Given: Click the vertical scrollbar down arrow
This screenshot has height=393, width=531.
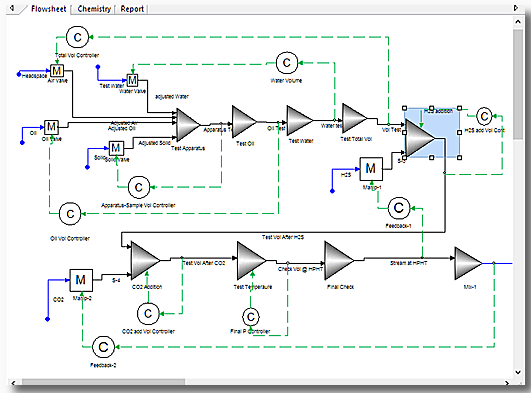Looking at the screenshot, I should coord(518,372).
